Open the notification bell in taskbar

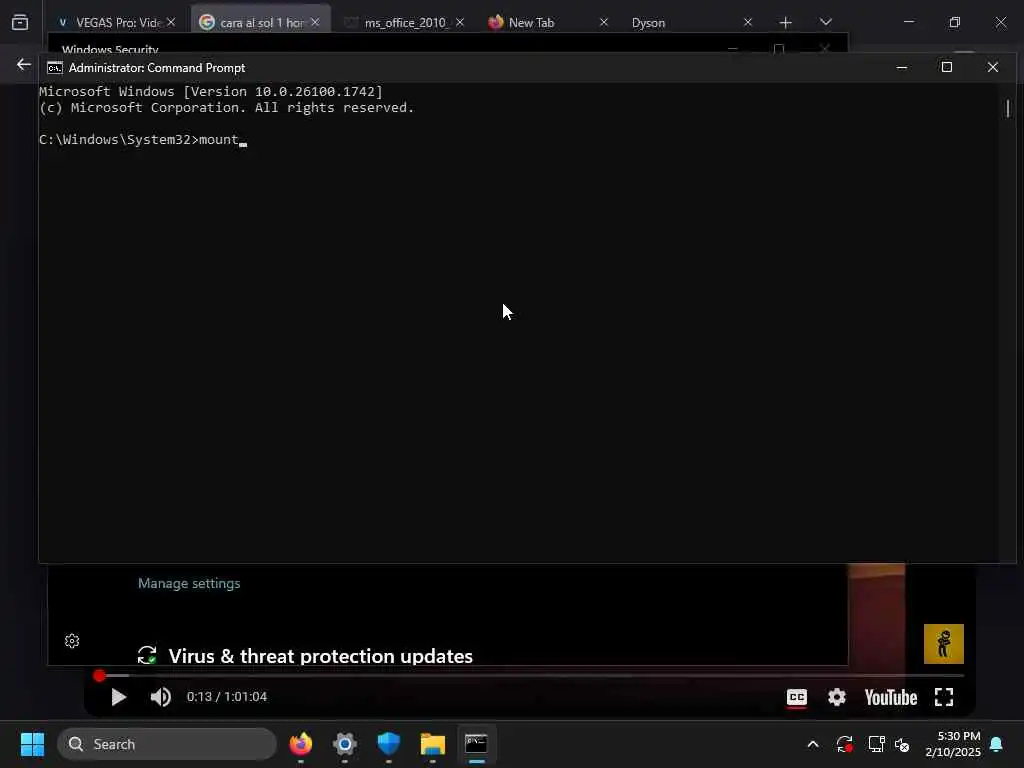click(997, 744)
